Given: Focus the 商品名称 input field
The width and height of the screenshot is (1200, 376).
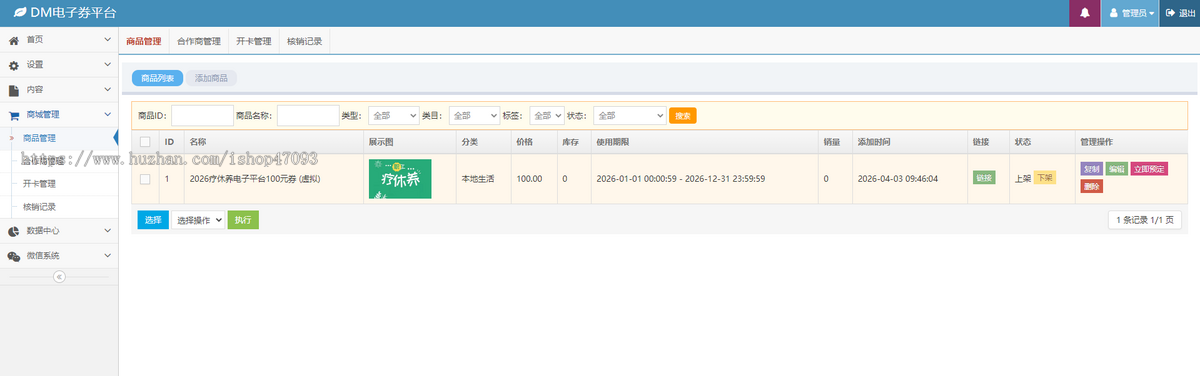Looking at the screenshot, I should coord(308,116).
